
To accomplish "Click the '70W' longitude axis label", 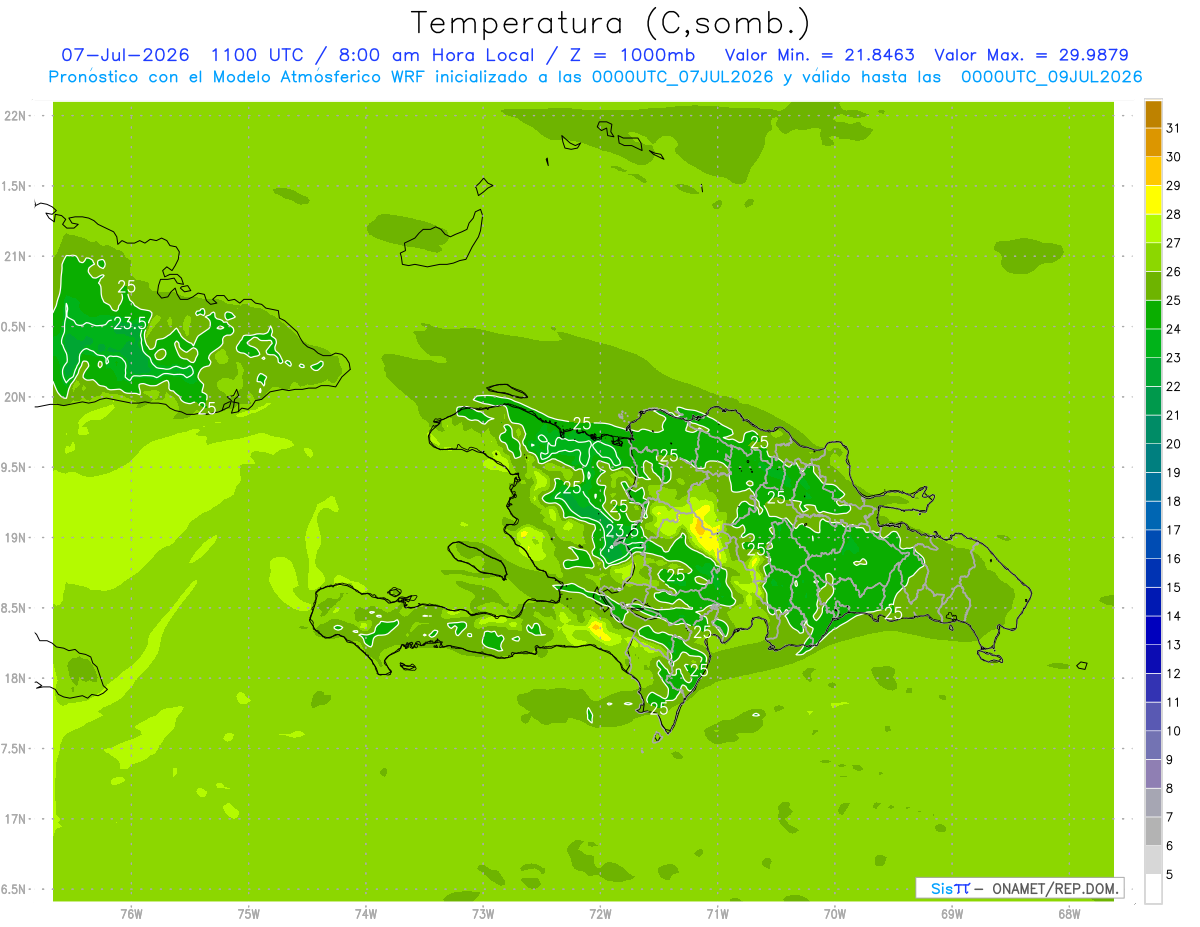I will [x=835, y=913].
